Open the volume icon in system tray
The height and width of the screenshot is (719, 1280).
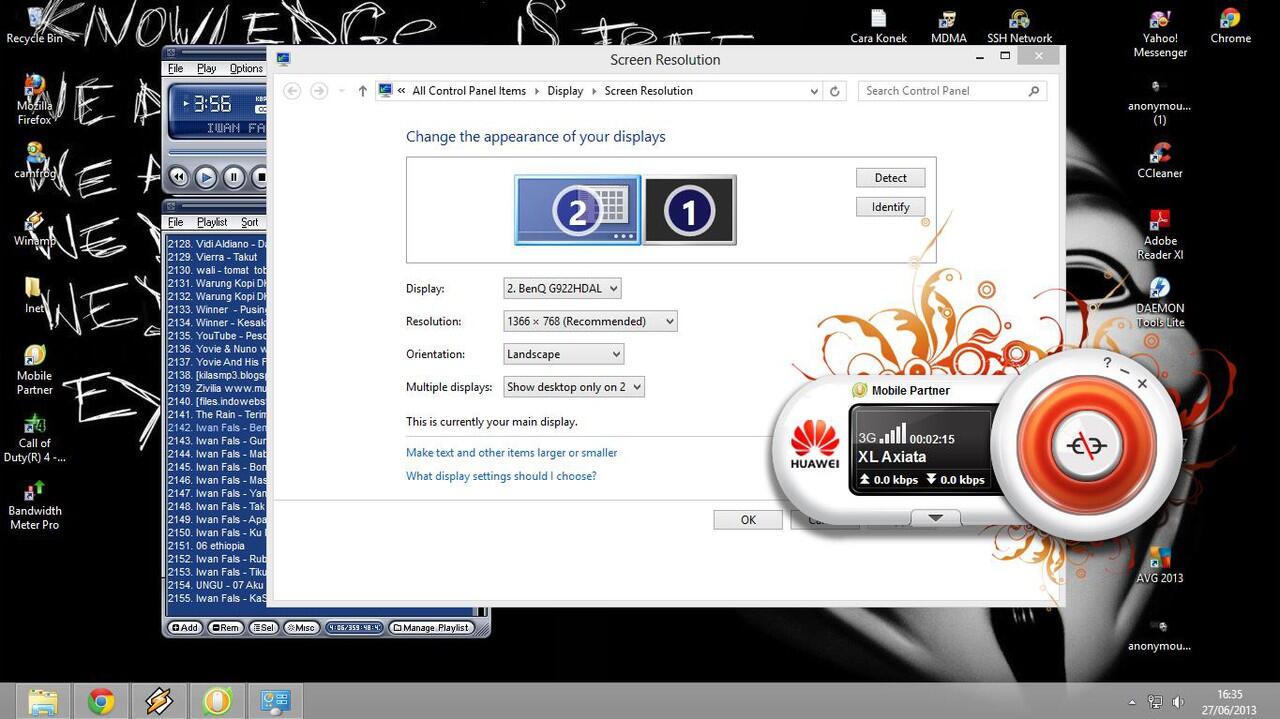[1178, 702]
